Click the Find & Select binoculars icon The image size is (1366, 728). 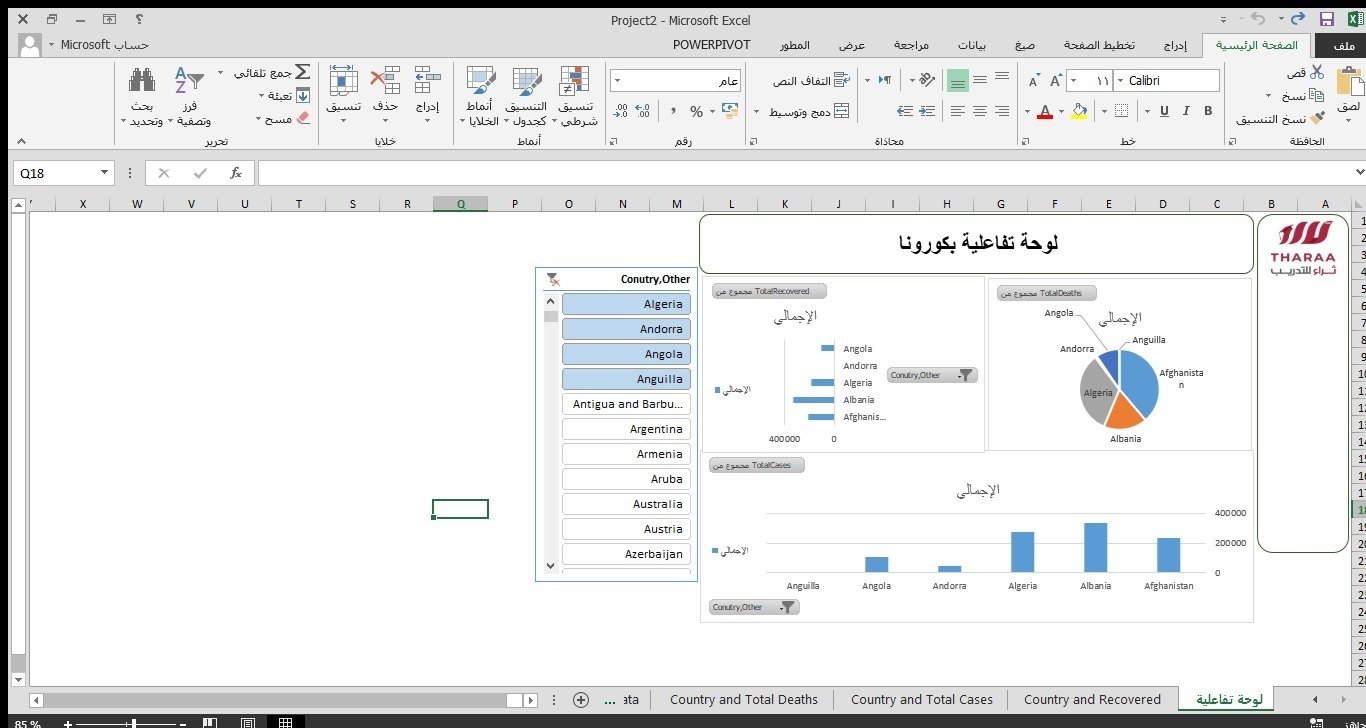click(x=142, y=80)
